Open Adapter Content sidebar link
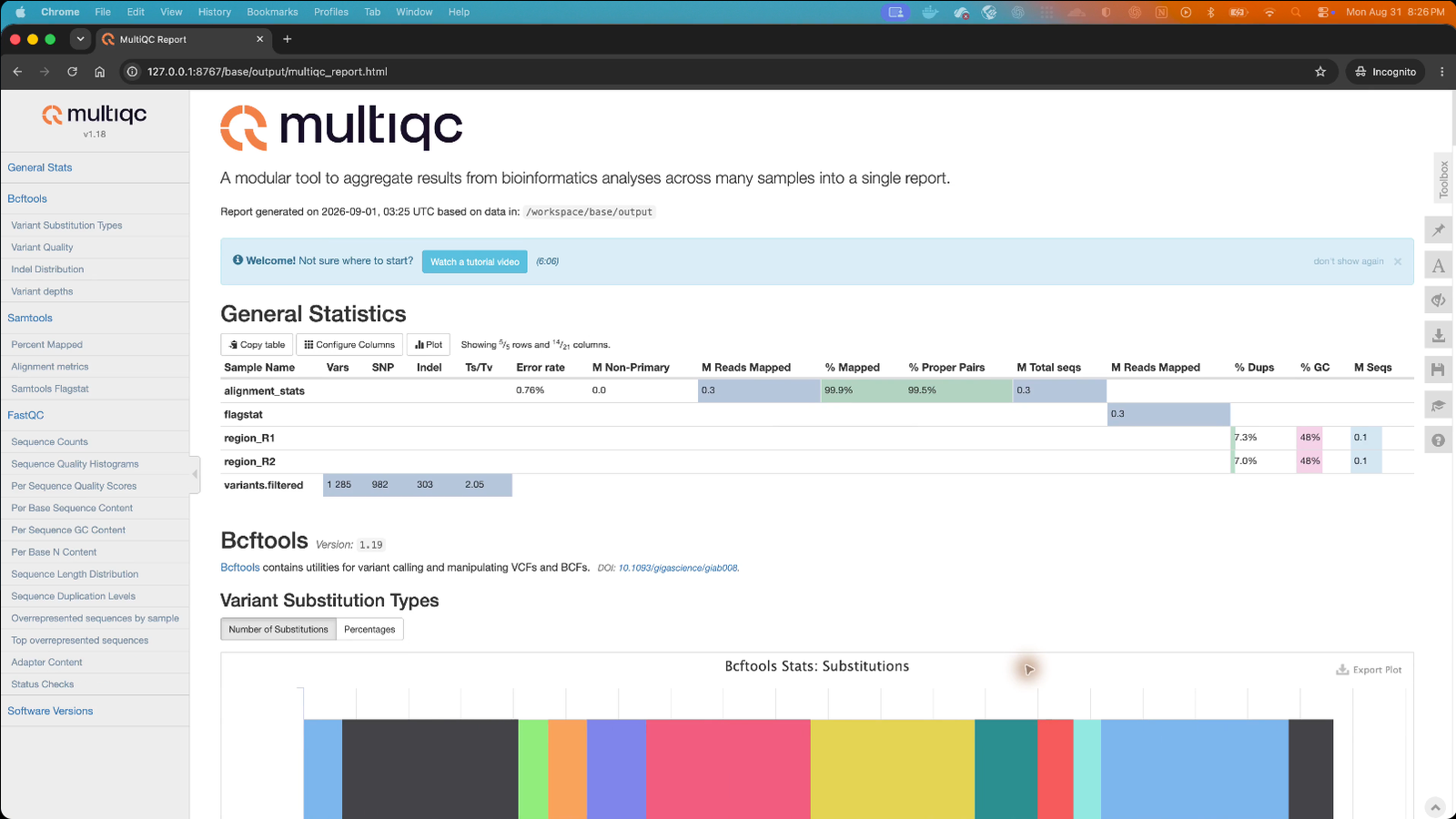The height and width of the screenshot is (819, 1456). pos(46,662)
